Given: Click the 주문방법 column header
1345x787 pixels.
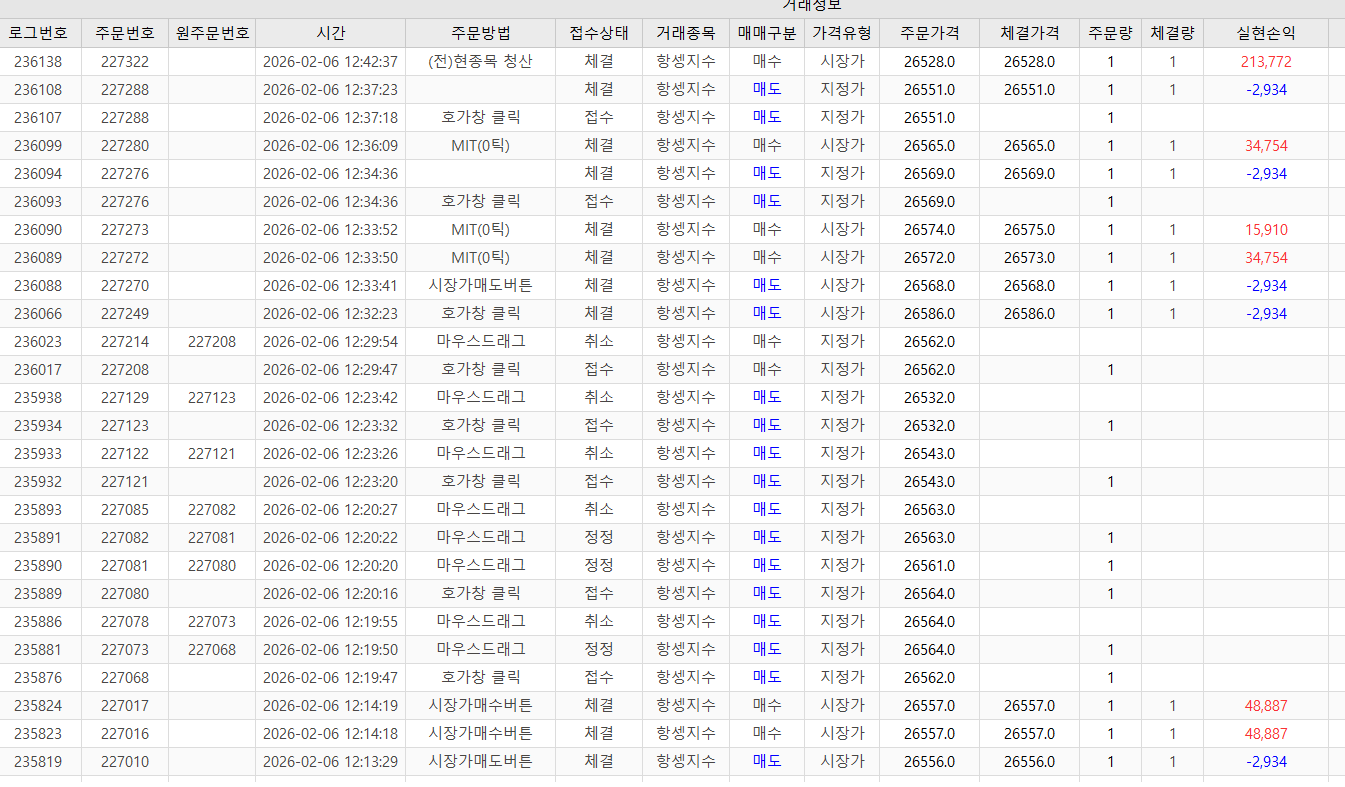Looking at the screenshot, I should [x=480, y=33].
